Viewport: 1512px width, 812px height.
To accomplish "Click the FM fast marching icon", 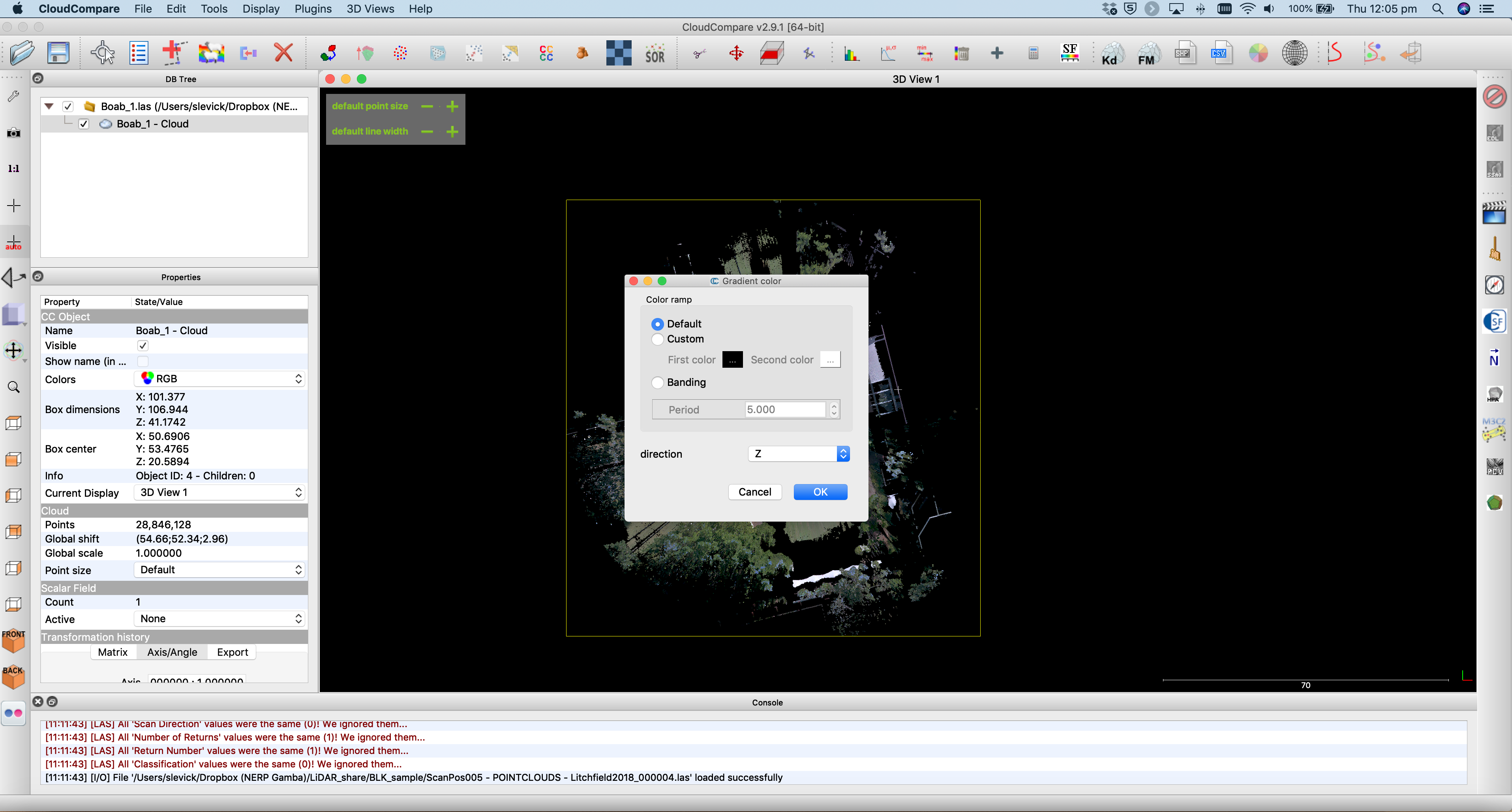I will pos(1148,53).
